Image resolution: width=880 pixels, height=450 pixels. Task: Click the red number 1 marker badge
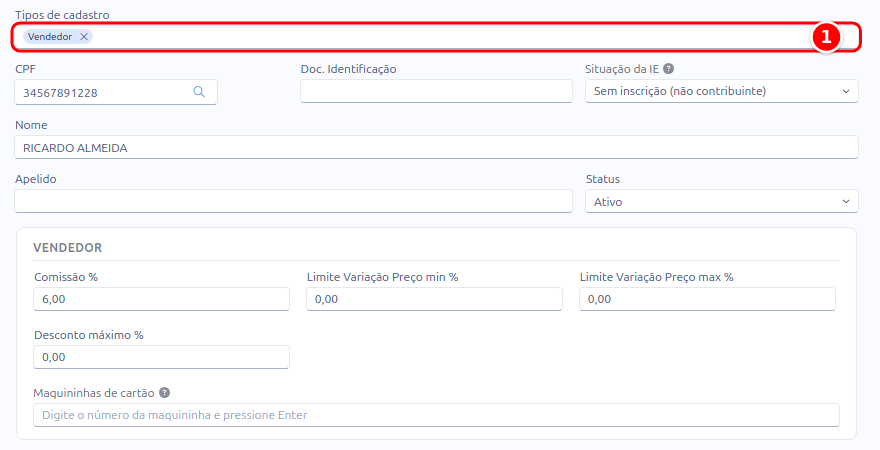pyautogui.click(x=826, y=37)
